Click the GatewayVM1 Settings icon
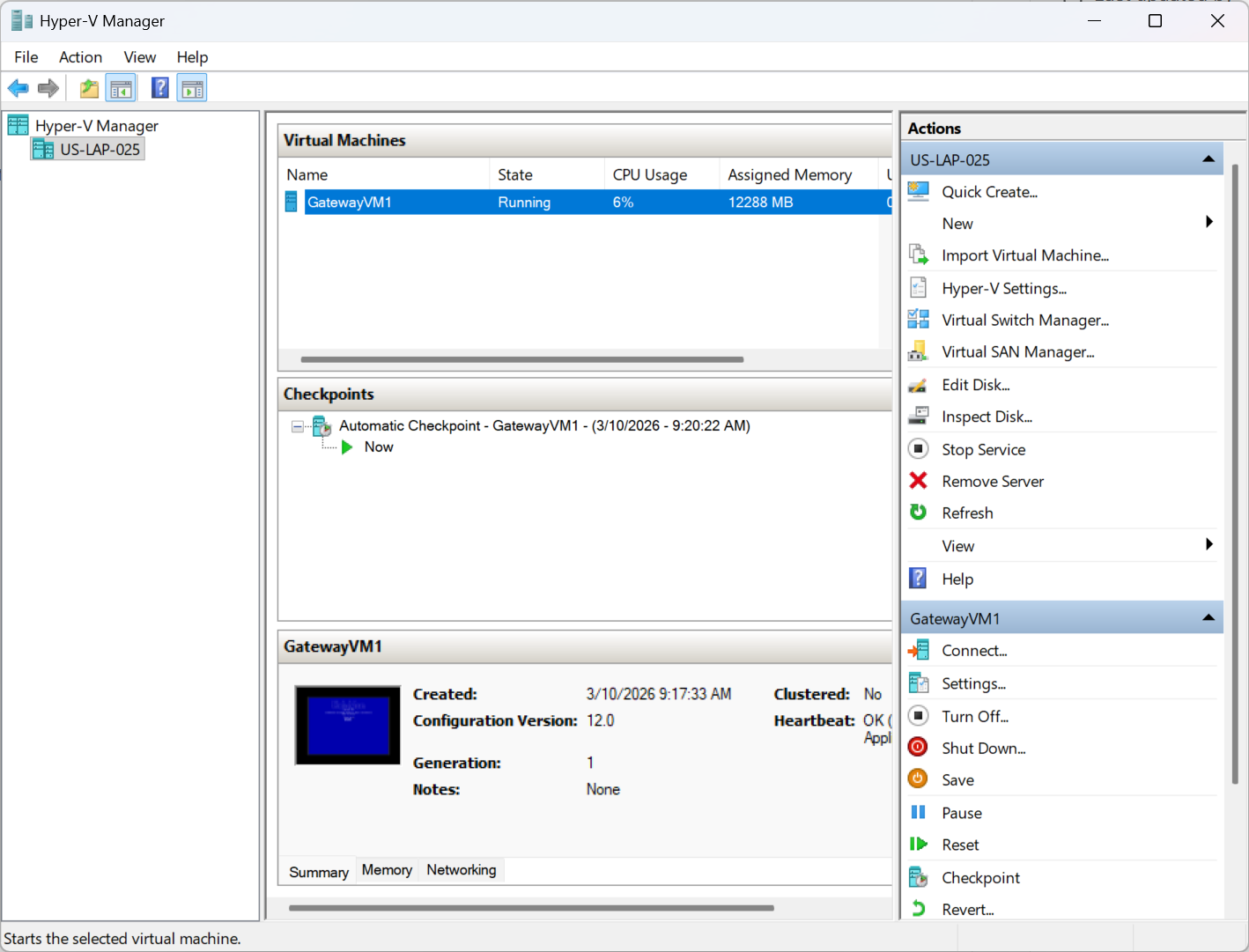 tap(918, 683)
